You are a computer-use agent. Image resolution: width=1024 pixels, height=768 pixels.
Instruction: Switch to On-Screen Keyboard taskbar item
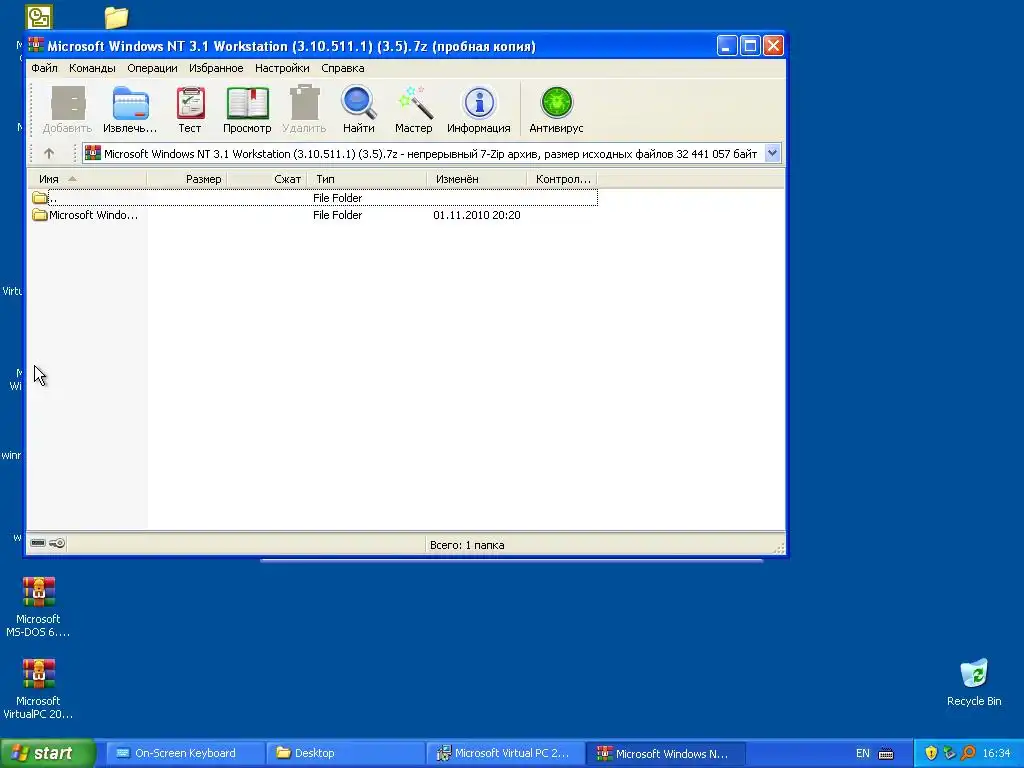[185, 753]
